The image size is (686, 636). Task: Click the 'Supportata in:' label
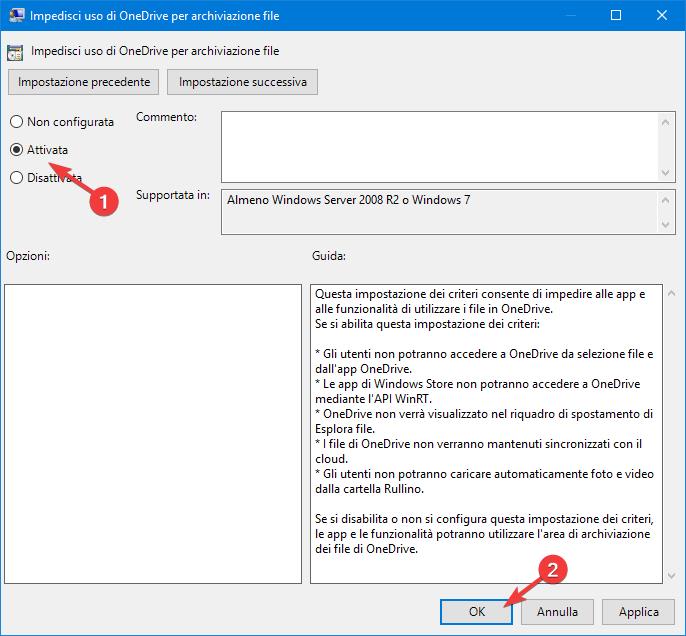pyautogui.click(x=173, y=195)
